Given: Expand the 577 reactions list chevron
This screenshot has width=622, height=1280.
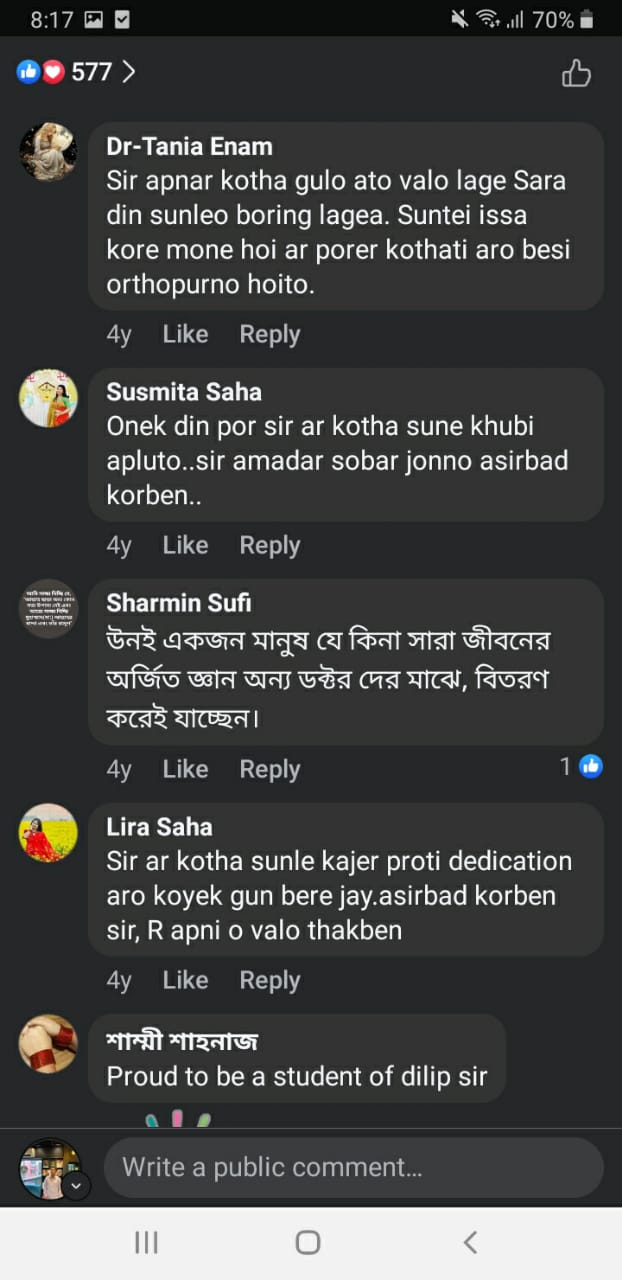Looking at the screenshot, I should [x=128, y=72].
